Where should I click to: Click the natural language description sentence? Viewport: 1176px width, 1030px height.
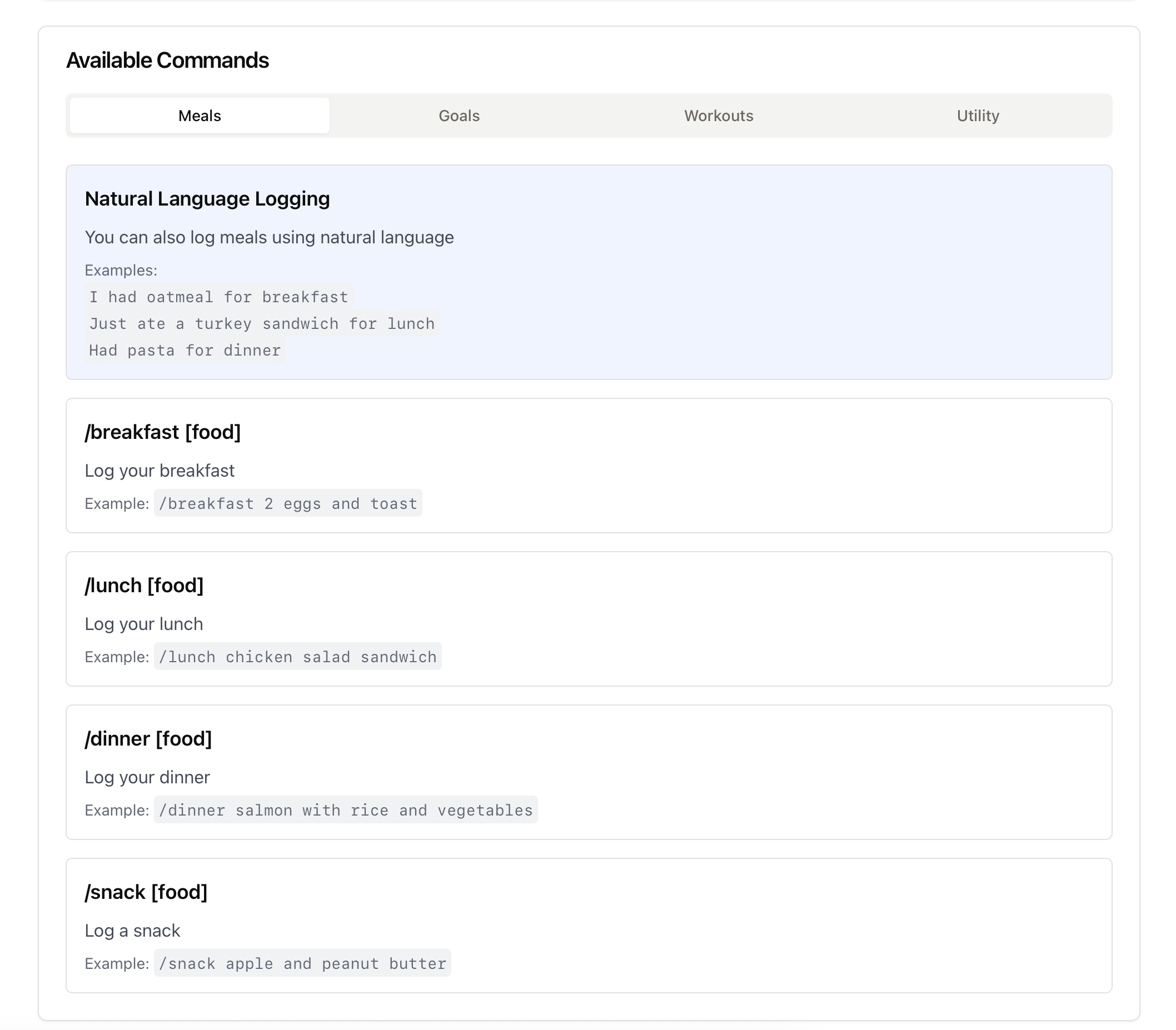pyautogui.click(x=269, y=237)
